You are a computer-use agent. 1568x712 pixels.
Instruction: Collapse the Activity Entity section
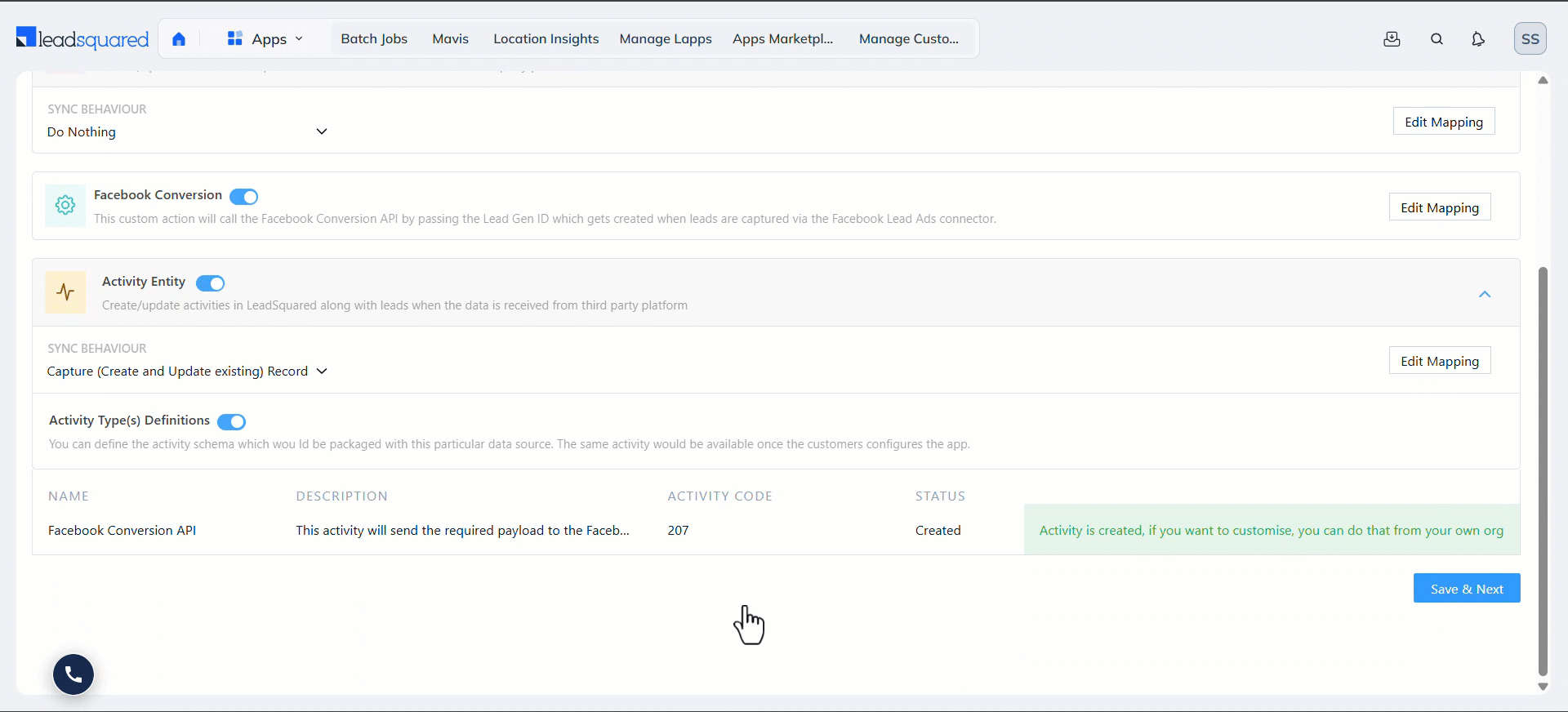1485,294
